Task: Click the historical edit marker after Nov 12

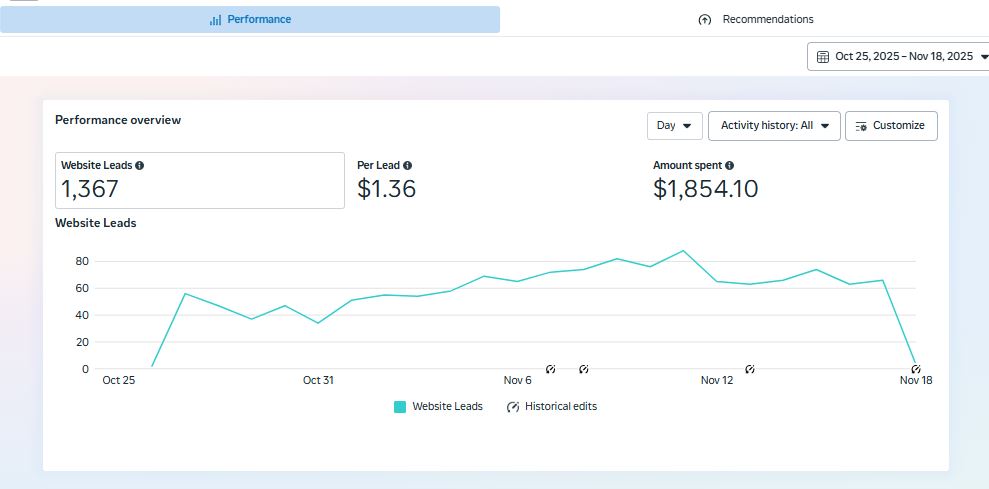Action: 750,369
